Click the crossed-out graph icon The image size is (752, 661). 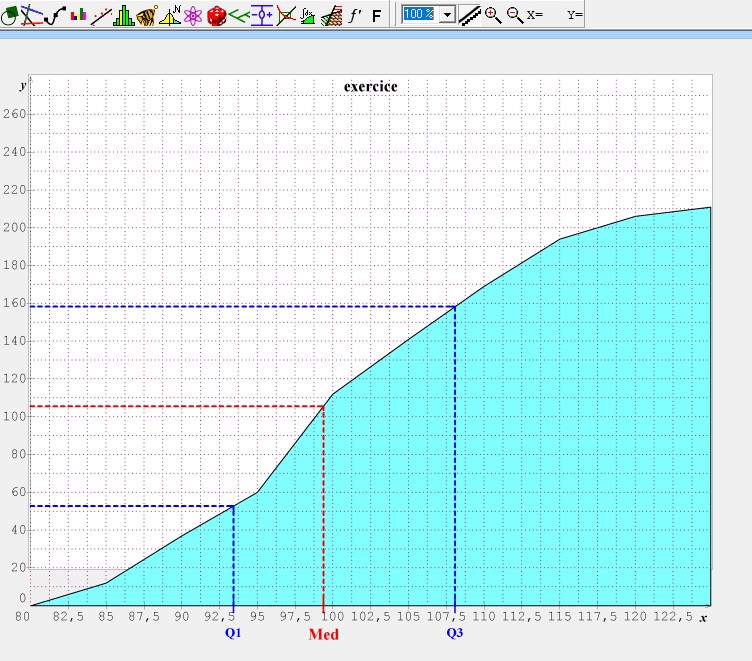[x=286, y=16]
